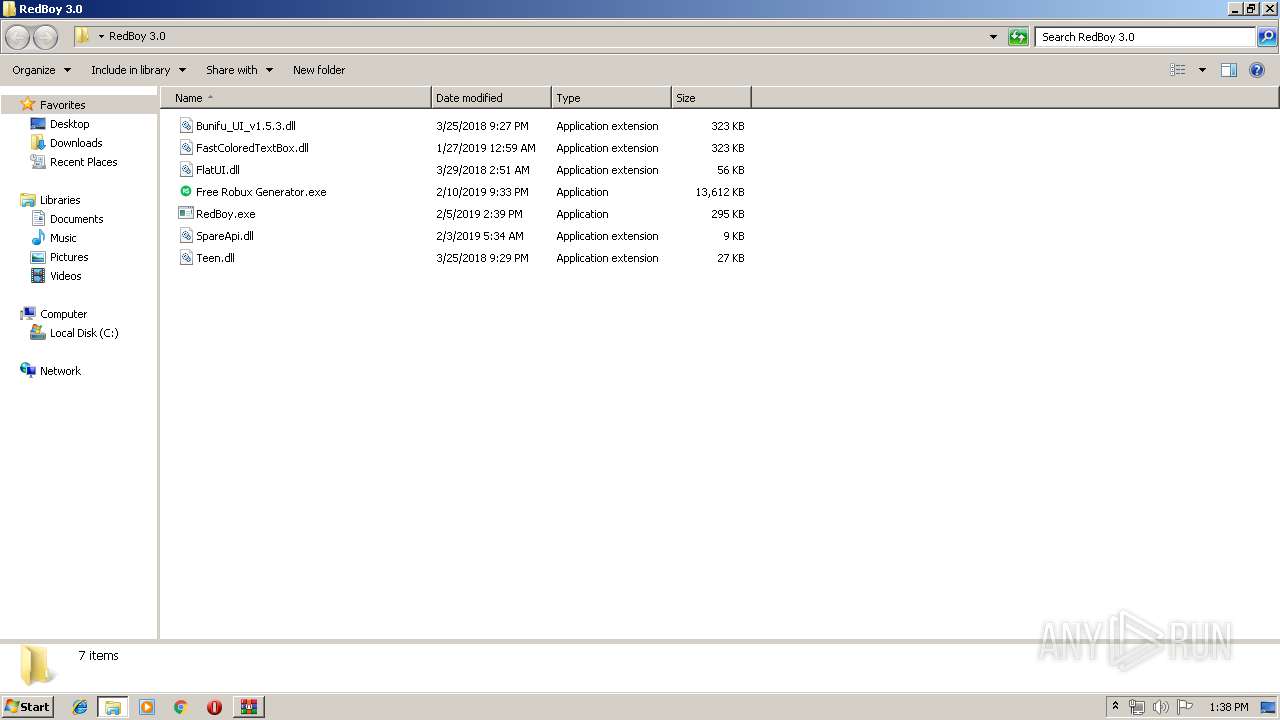Open Windows Media Player taskbar icon

147,707
